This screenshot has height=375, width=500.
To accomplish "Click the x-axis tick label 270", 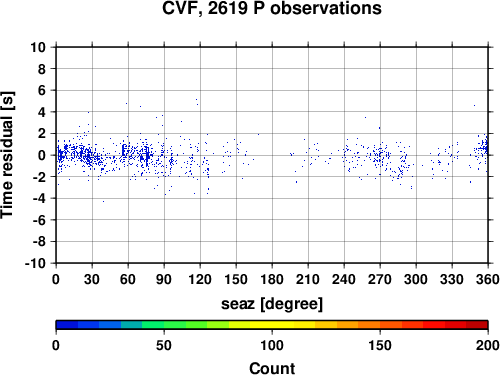I will (x=380, y=279).
